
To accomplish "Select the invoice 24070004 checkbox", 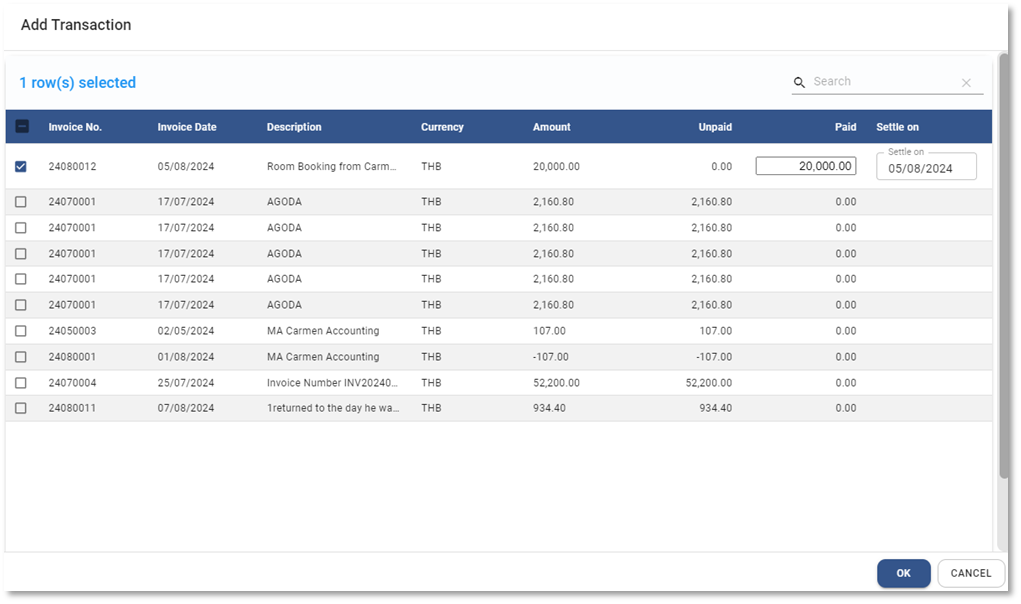I will pos(21,383).
